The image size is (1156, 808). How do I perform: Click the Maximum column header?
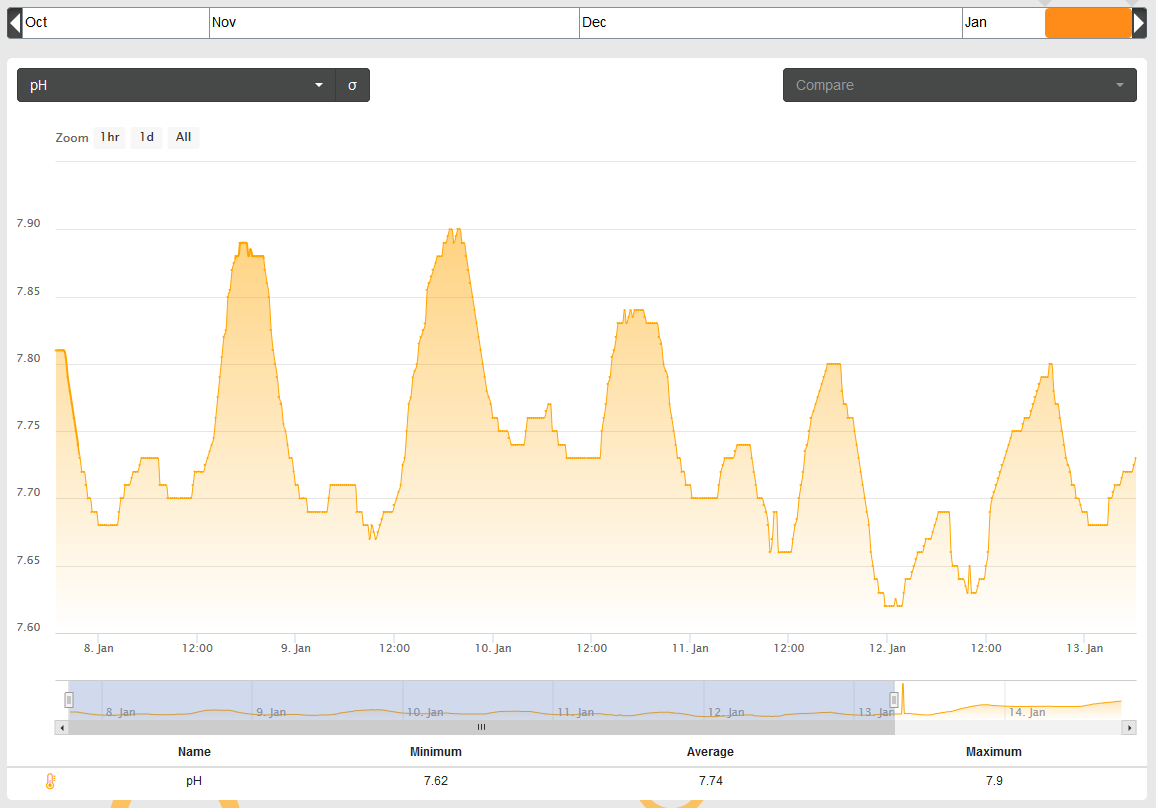pos(994,752)
